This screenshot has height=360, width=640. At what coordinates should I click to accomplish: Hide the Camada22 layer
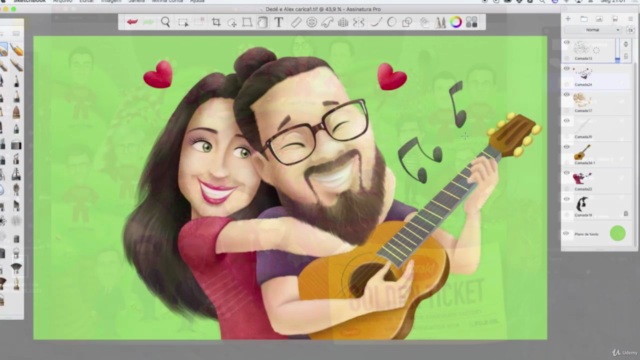[567, 173]
